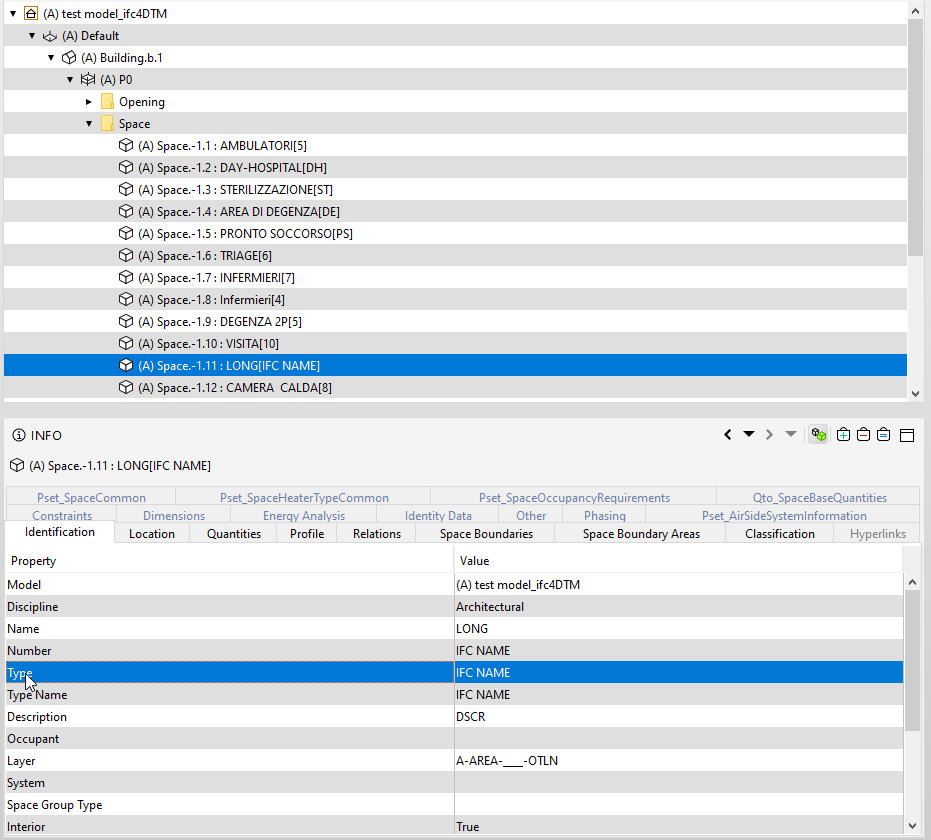Open the Qto_SpaceBaseQuantities tab
This screenshot has width=931, height=840.
[820, 497]
